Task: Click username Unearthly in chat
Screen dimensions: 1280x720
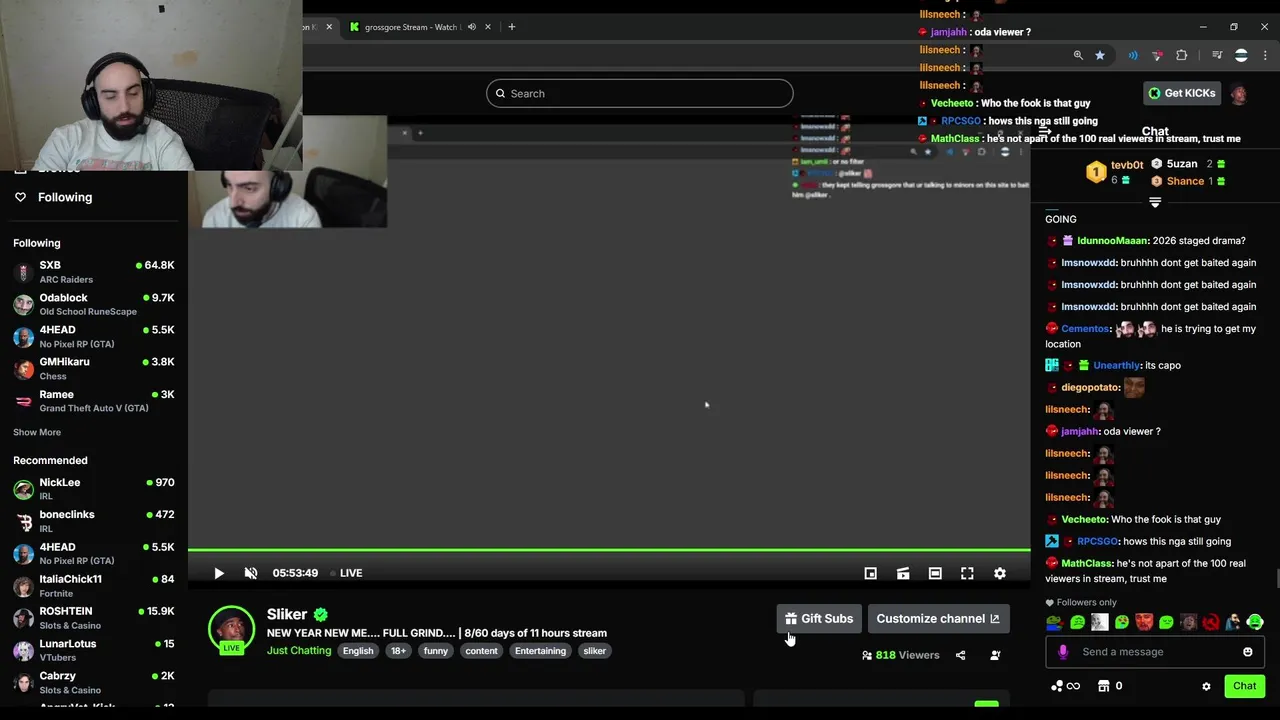Action: coord(1116,366)
